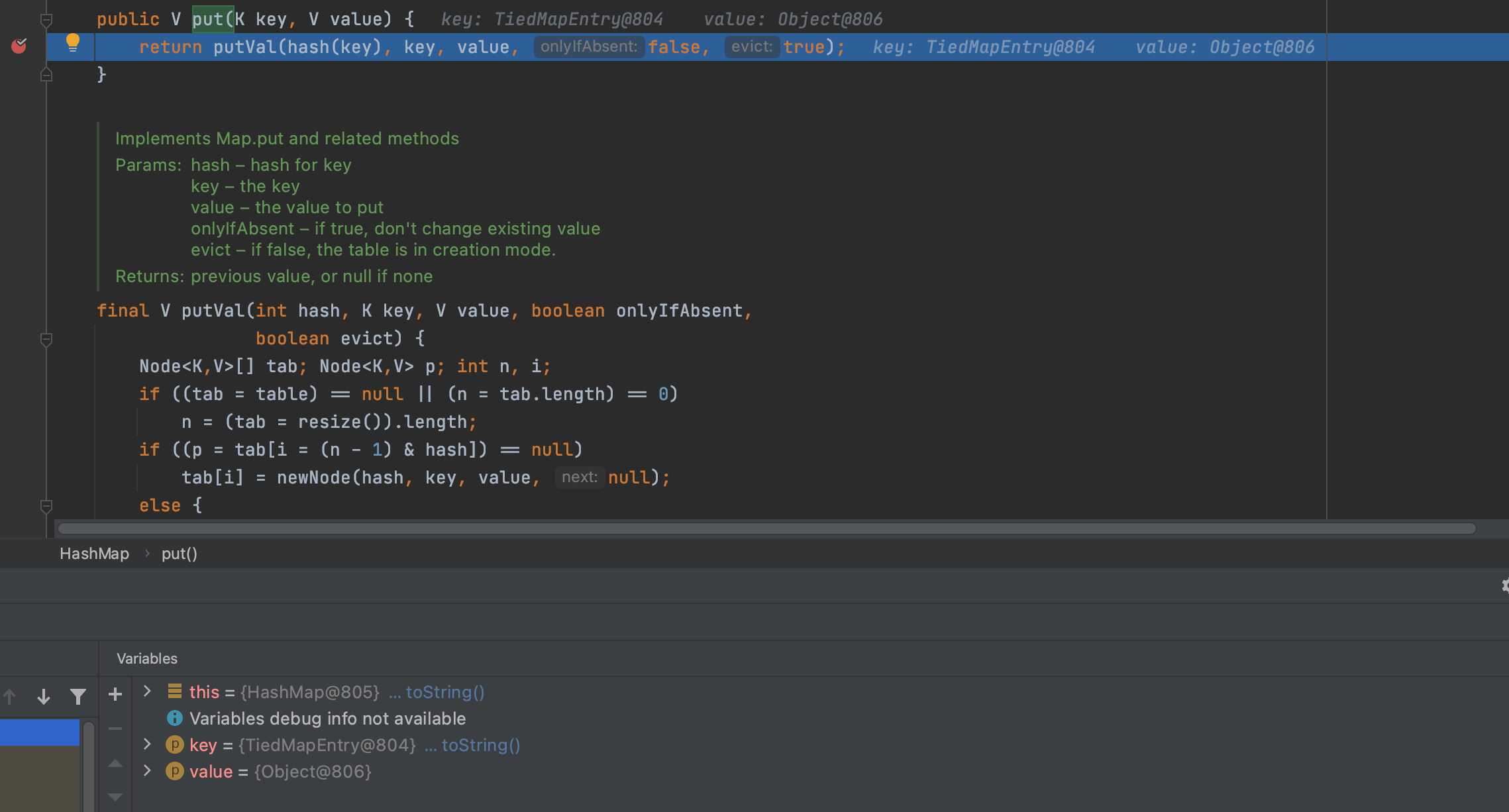Select the put() breadcrumb item
Viewport: 1509px width, 812px height.
(180, 554)
